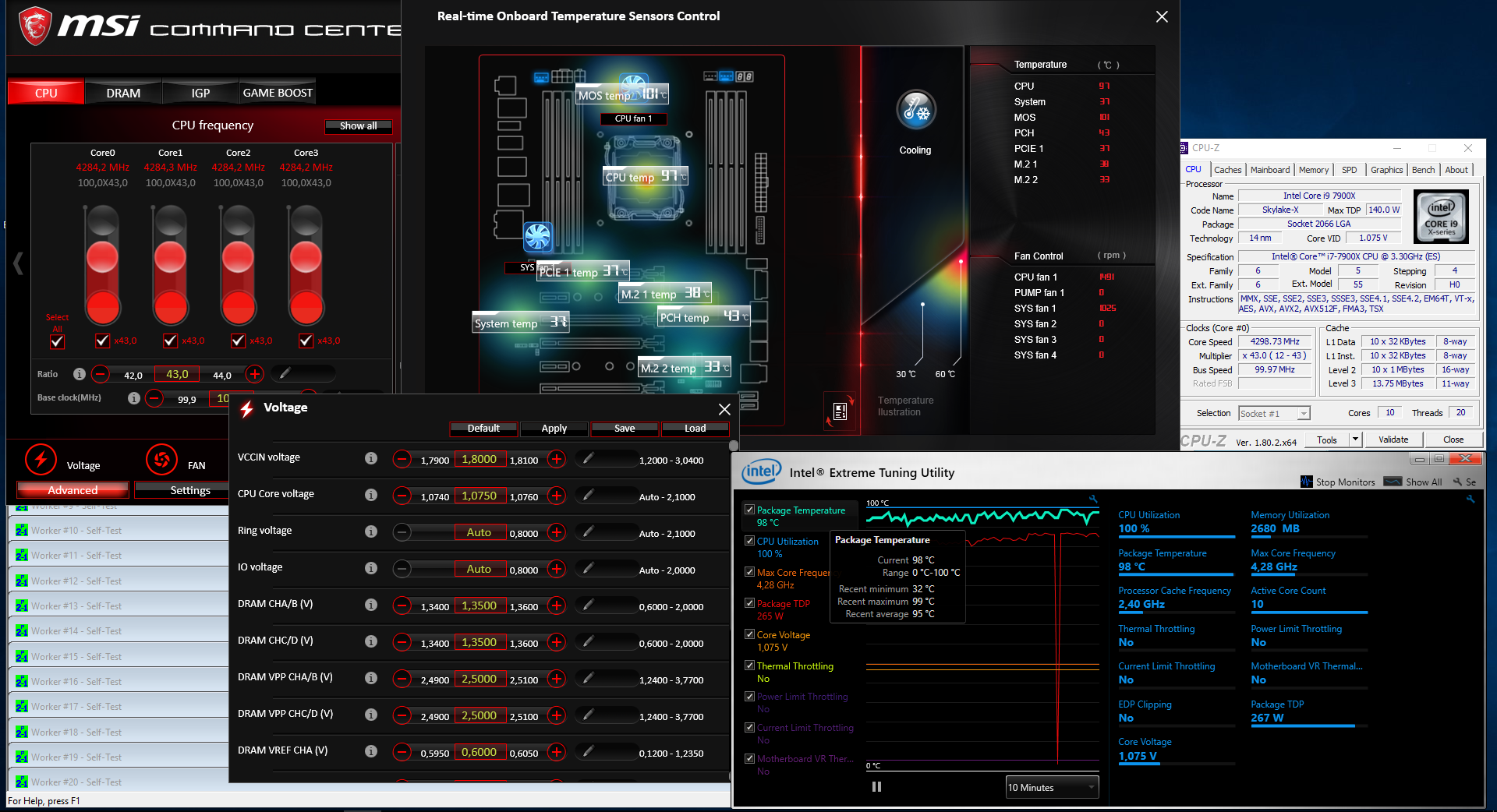Switch to the CPU tab in Command Center
The image size is (1497, 812).
tap(46, 93)
